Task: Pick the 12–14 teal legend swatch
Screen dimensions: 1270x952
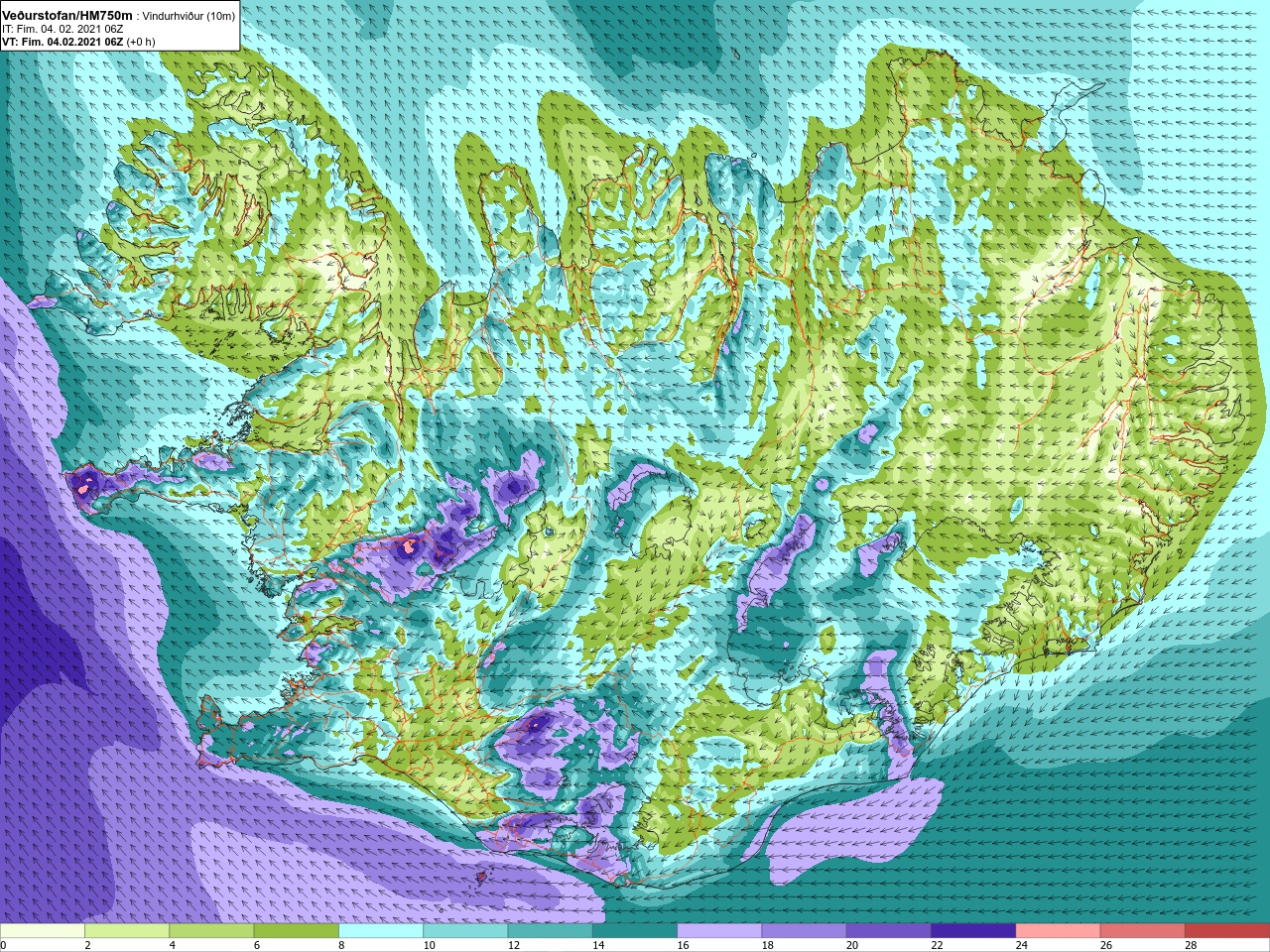Action: (550, 931)
